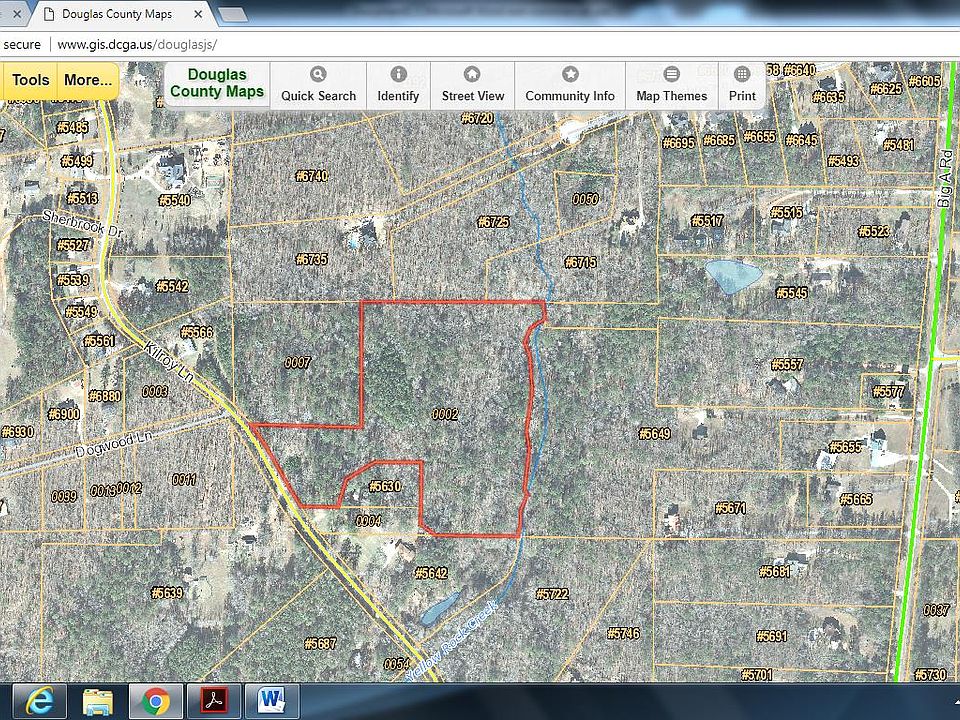The width and height of the screenshot is (960, 720).
Task: Click parcel label 0002 on map
Action: tap(445, 414)
